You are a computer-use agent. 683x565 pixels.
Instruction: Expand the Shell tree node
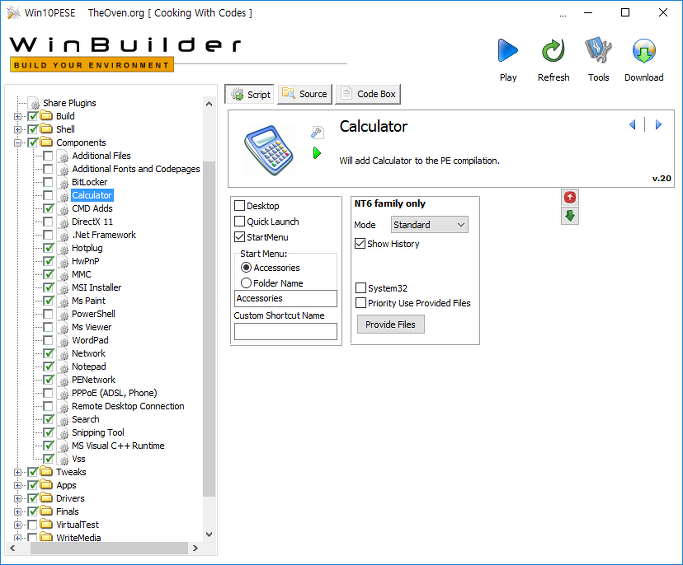tap(18, 129)
